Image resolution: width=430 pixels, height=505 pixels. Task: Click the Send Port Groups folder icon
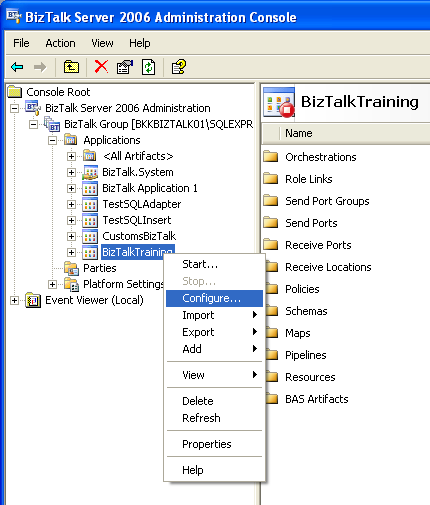270,200
